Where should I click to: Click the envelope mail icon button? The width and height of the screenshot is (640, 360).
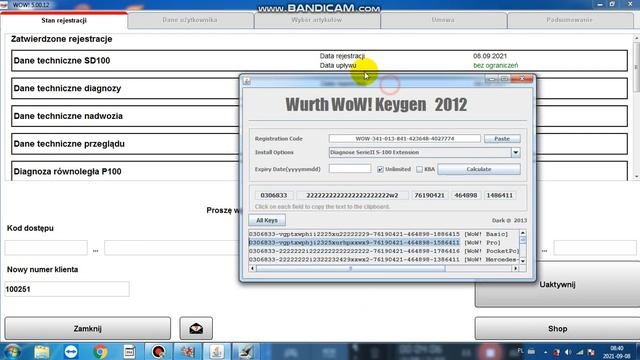click(196, 328)
